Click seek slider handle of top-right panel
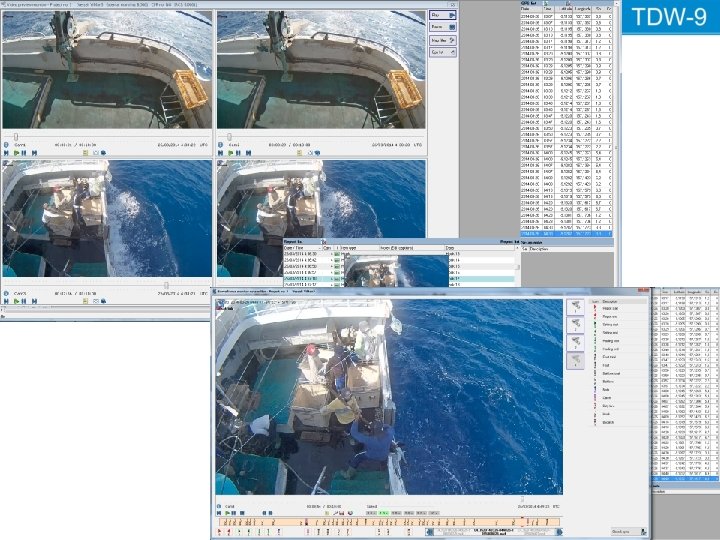Viewport: 720px width, 540px height. [229, 136]
